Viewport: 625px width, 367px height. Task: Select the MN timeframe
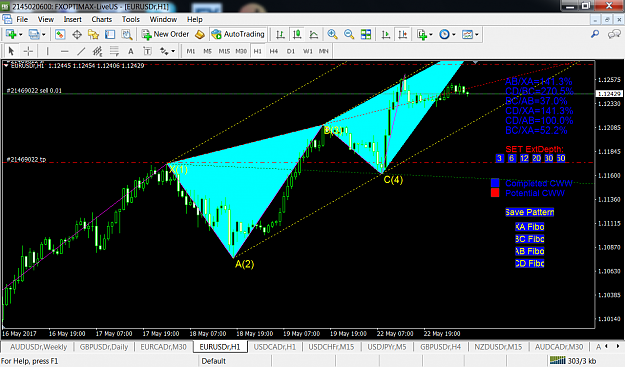point(324,51)
